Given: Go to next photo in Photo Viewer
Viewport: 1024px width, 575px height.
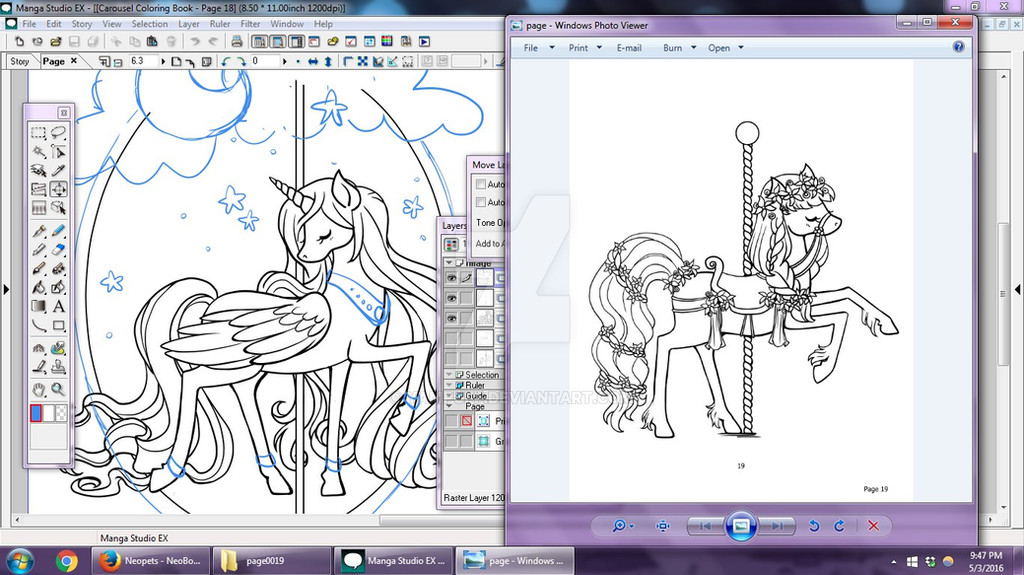Looking at the screenshot, I should tap(777, 526).
